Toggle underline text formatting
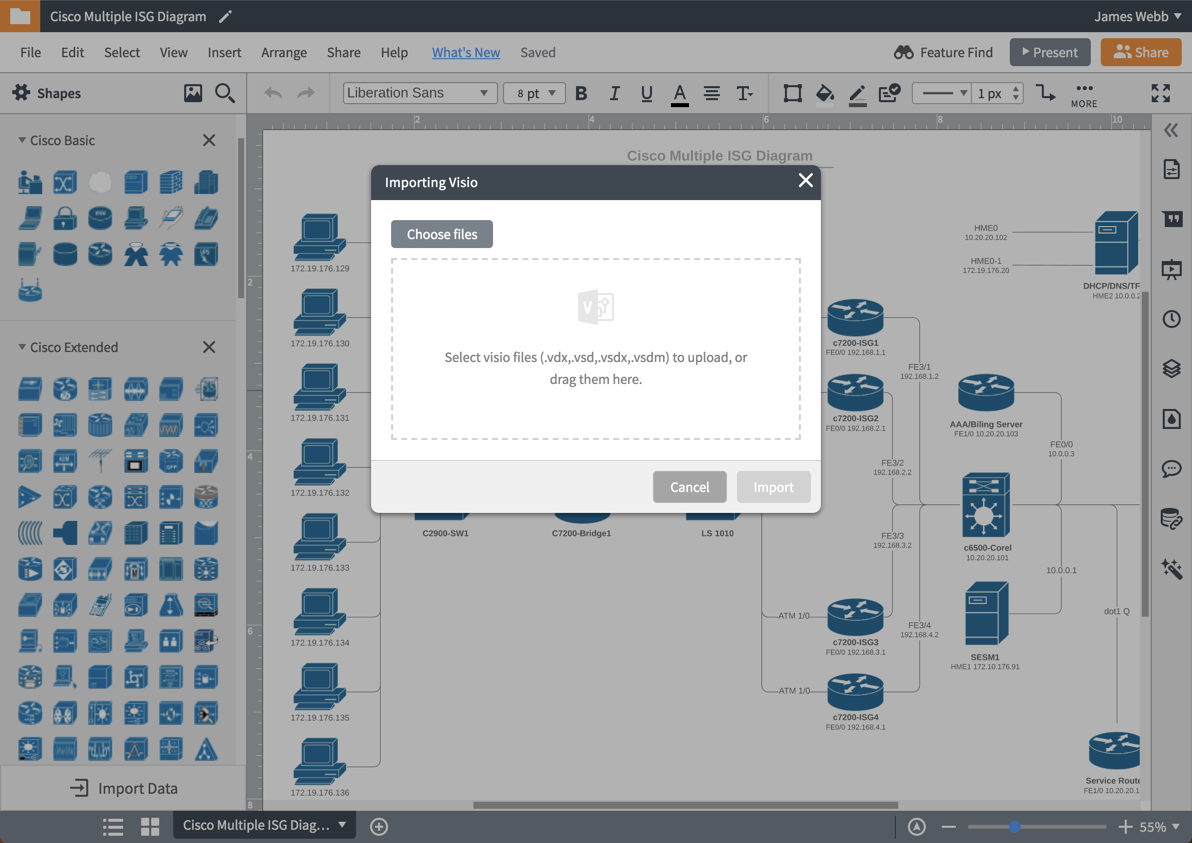 click(646, 93)
